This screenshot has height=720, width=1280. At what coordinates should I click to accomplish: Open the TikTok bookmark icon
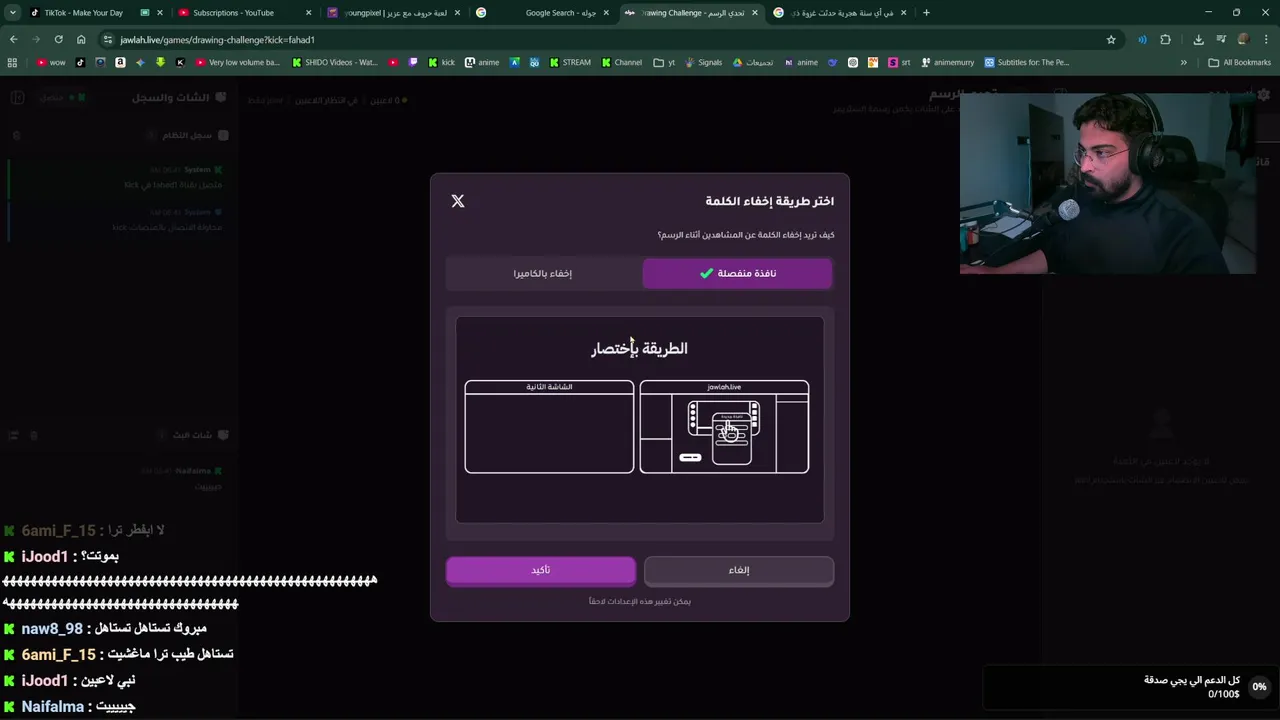click(x=81, y=62)
